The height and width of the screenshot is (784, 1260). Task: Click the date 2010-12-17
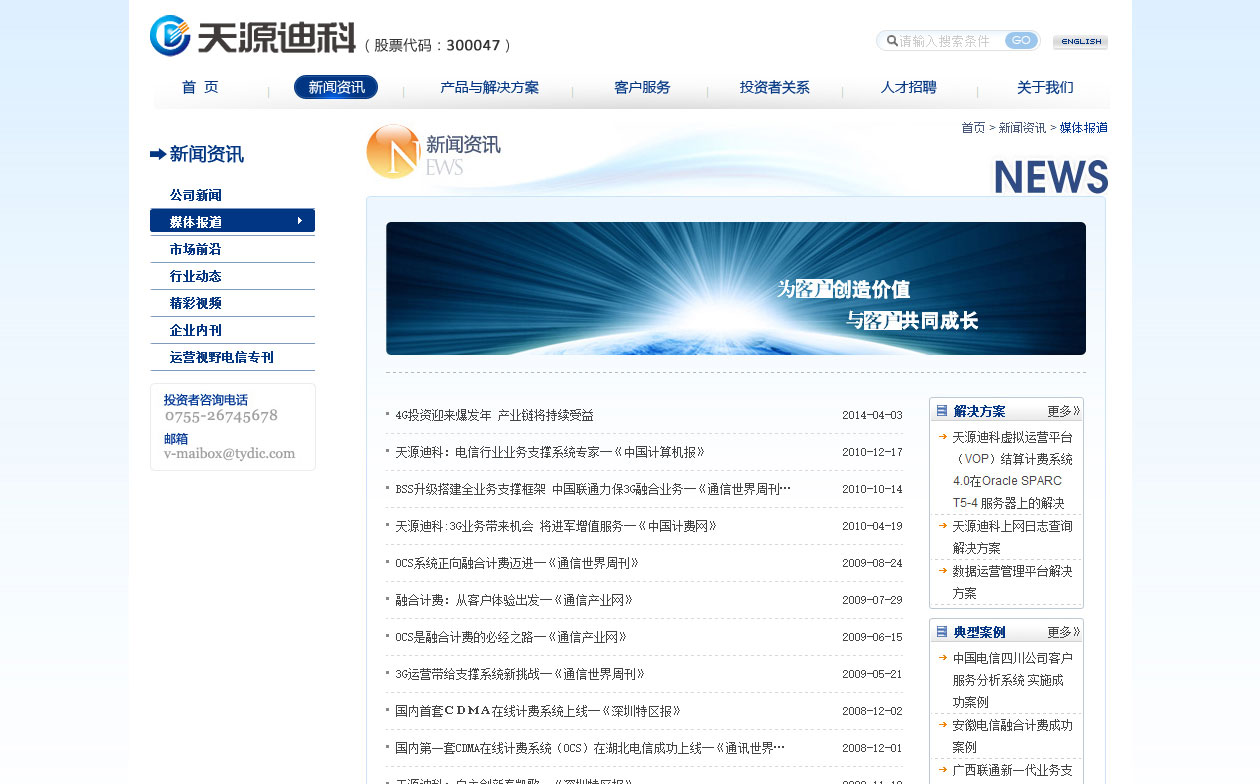[872, 452]
